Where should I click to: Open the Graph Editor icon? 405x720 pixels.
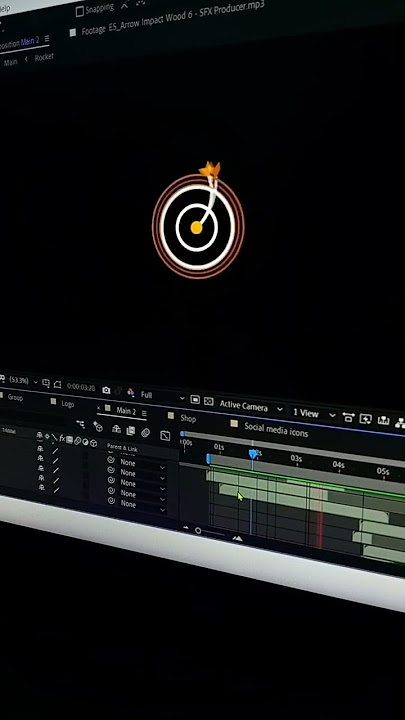[x=165, y=436]
